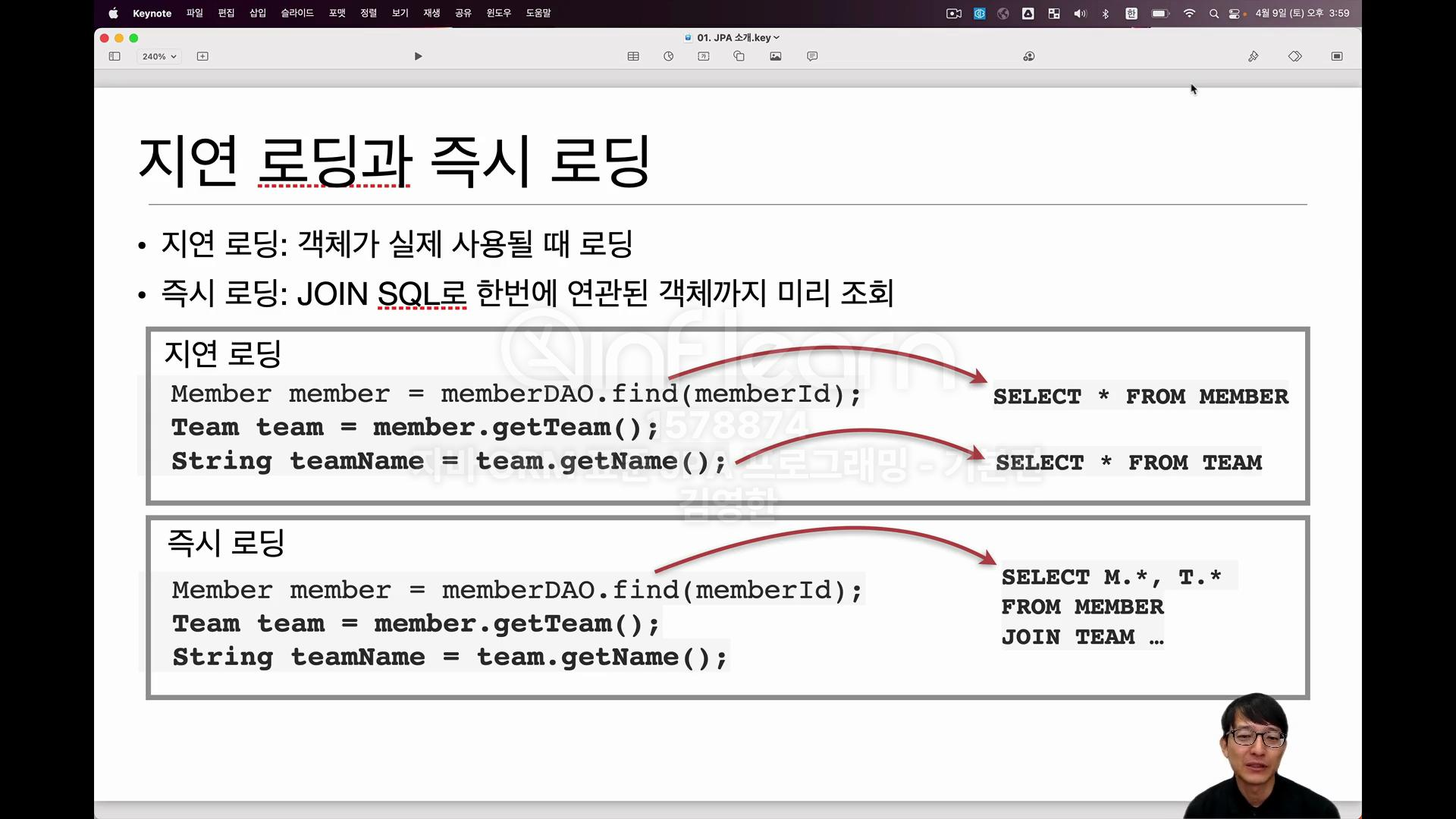Add a text box from toolbar
This screenshot has height=819, width=1456.
(x=704, y=56)
